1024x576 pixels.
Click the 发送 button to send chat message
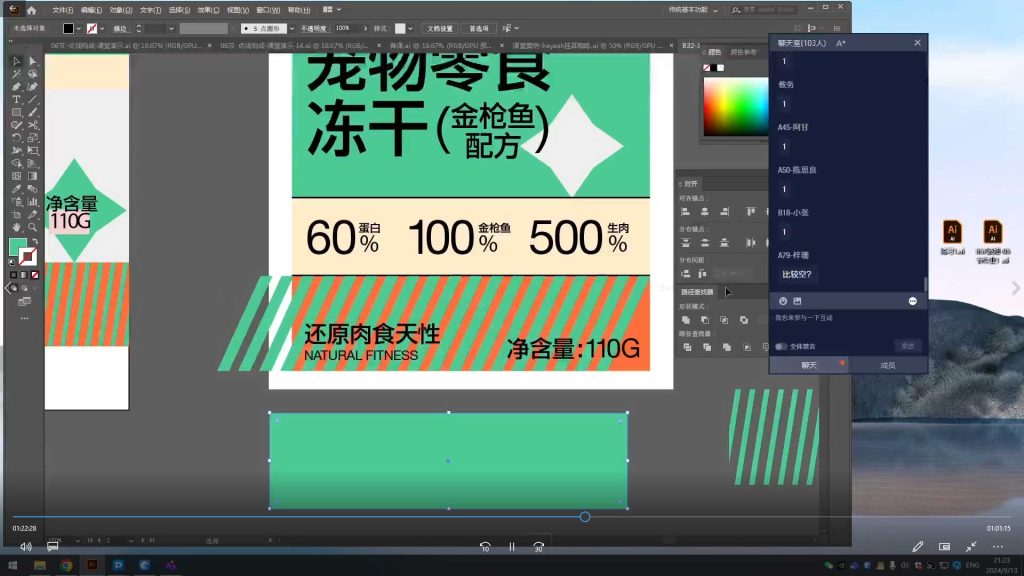[x=908, y=345]
